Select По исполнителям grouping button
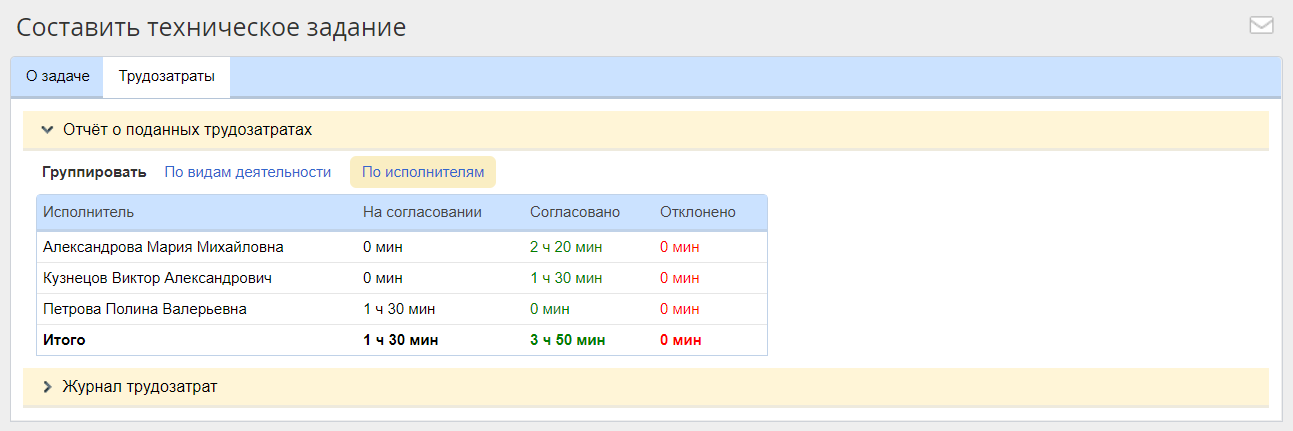The height and width of the screenshot is (431, 1293). [x=422, y=172]
